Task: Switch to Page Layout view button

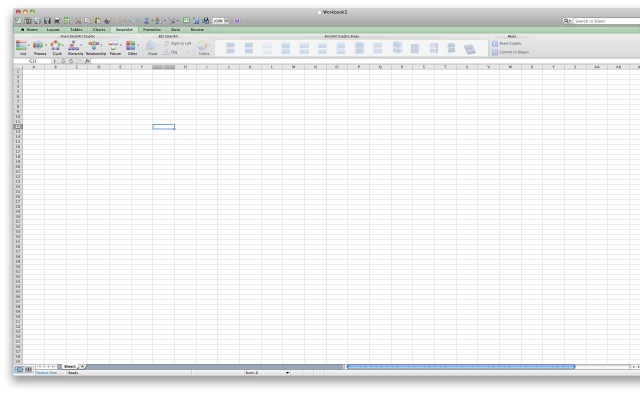Action: tap(29, 370)
